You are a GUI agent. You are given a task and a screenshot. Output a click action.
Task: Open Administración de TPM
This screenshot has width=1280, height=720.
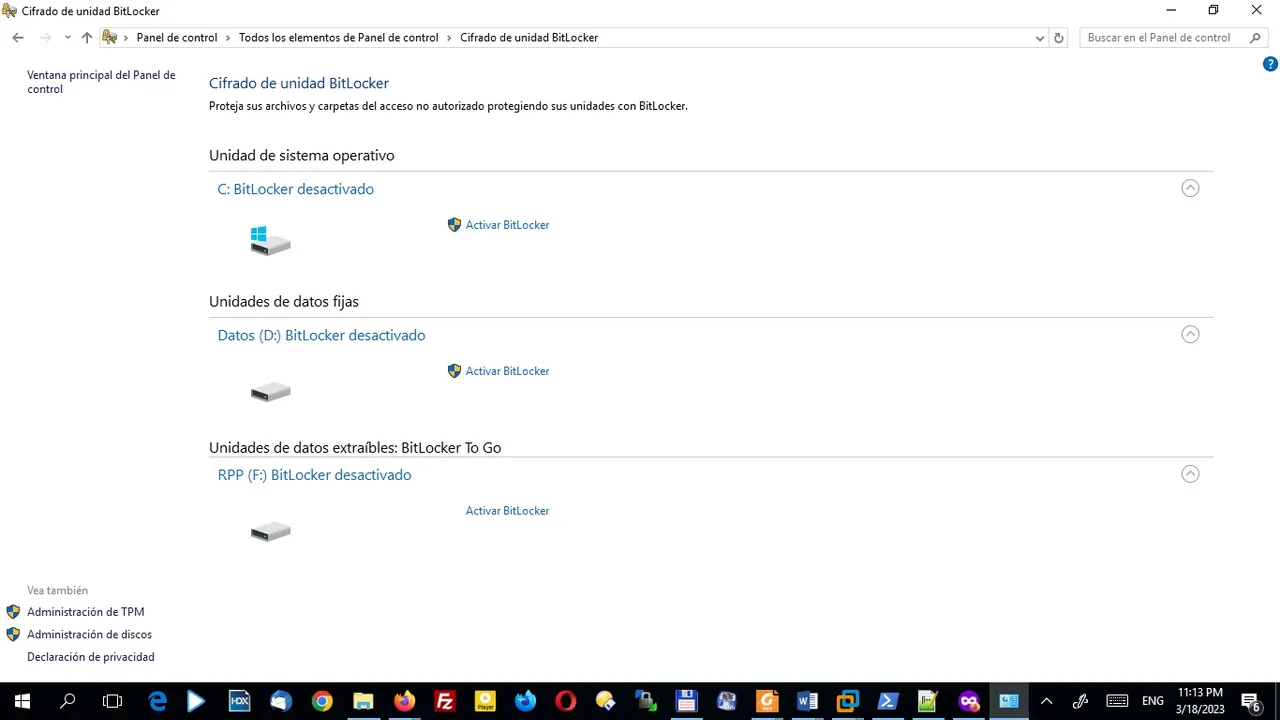(x=85, y=612)
